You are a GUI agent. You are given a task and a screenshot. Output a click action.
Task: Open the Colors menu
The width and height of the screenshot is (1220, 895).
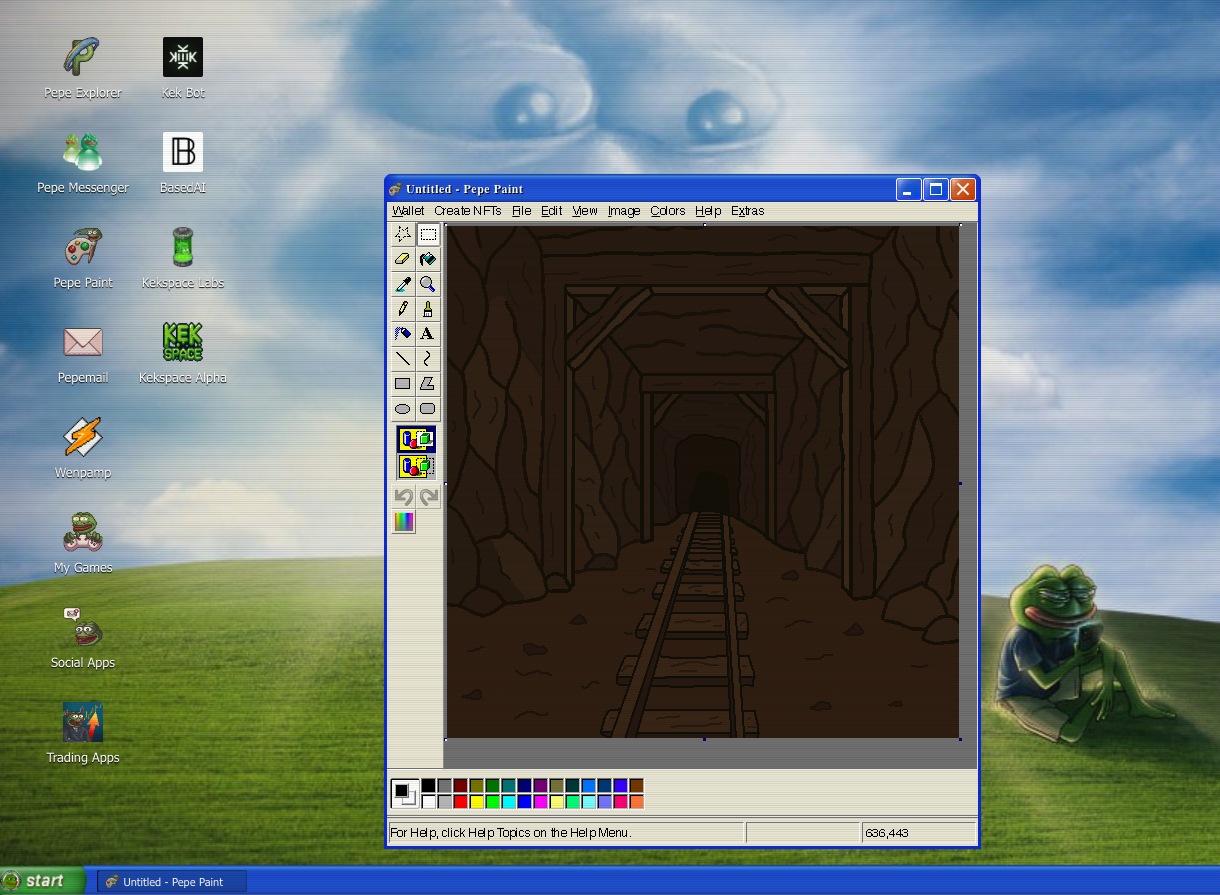pyautogui.click(x=667, y=211)
